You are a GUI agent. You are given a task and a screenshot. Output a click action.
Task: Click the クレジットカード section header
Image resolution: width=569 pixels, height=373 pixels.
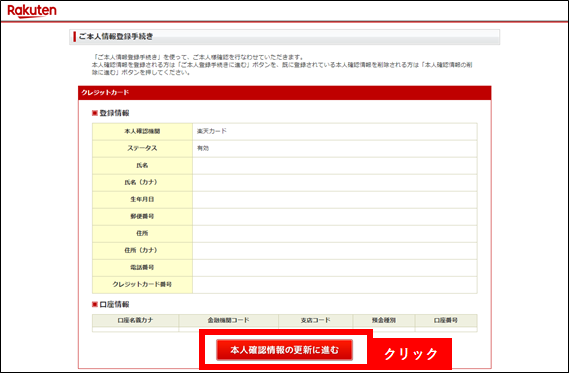coord(284,93)
